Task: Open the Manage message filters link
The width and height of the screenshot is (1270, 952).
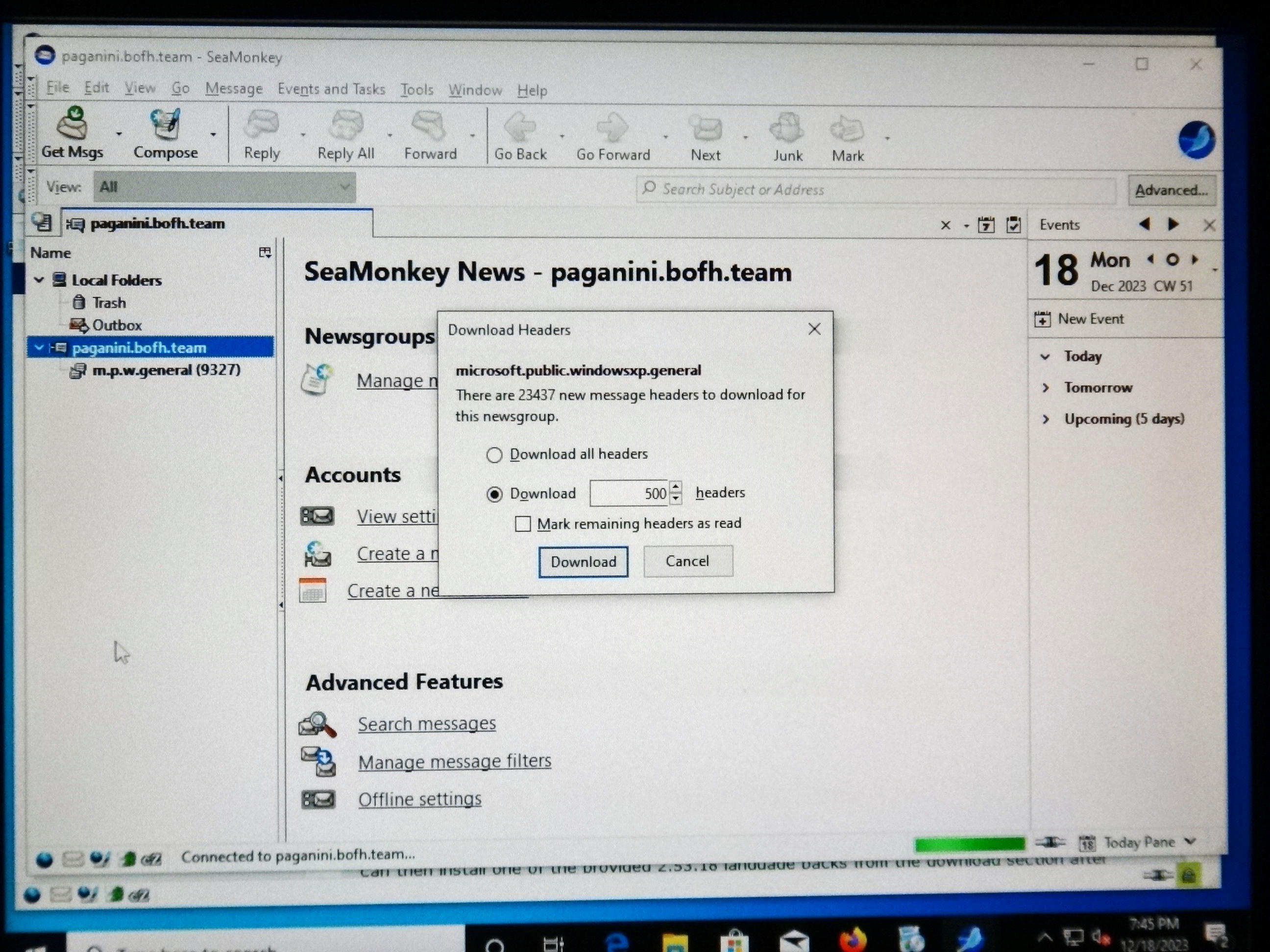Action: click(455, 762)
